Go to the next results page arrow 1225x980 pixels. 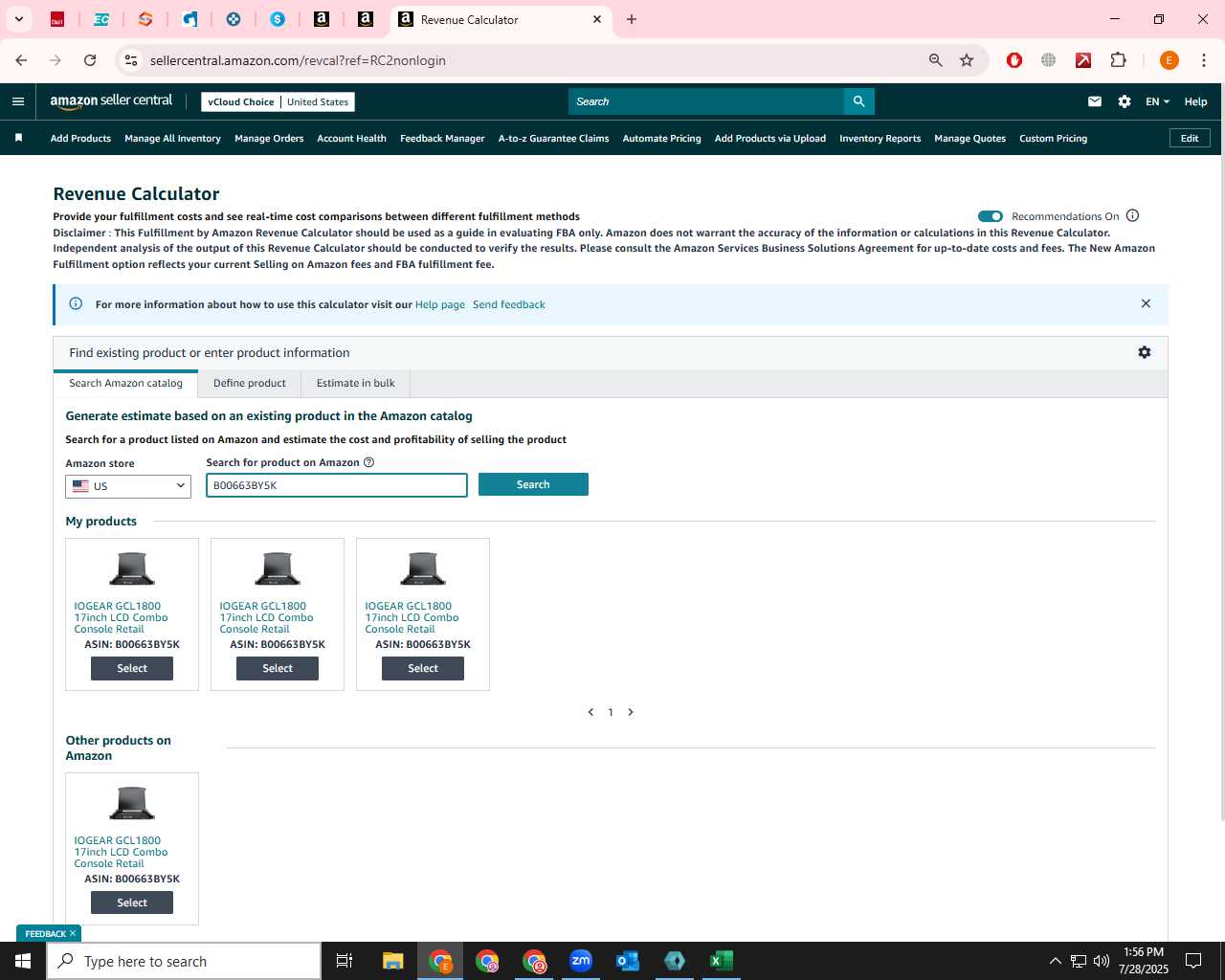coord(631,712)
